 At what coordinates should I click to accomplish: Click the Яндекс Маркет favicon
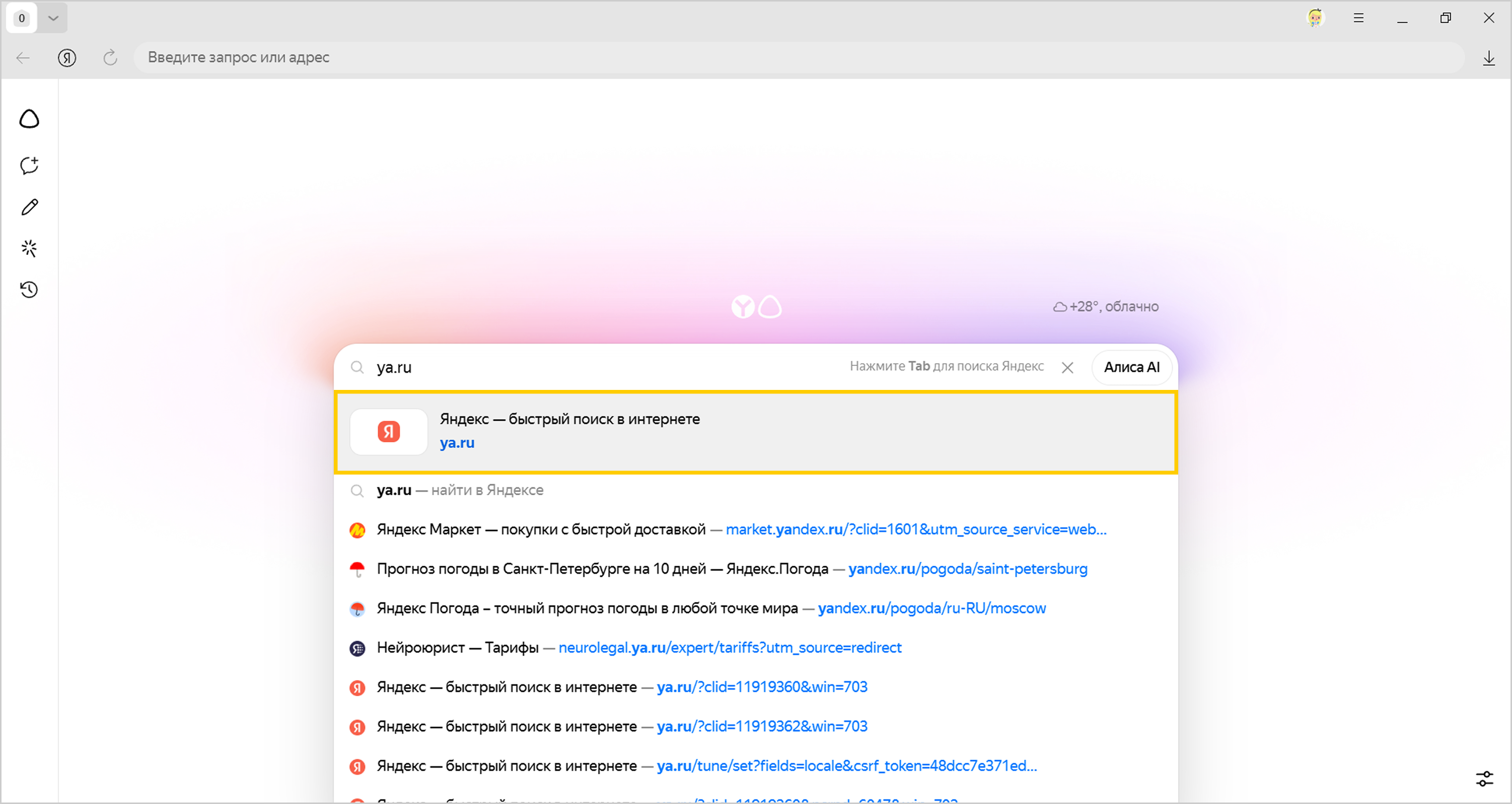coord(357,530)
